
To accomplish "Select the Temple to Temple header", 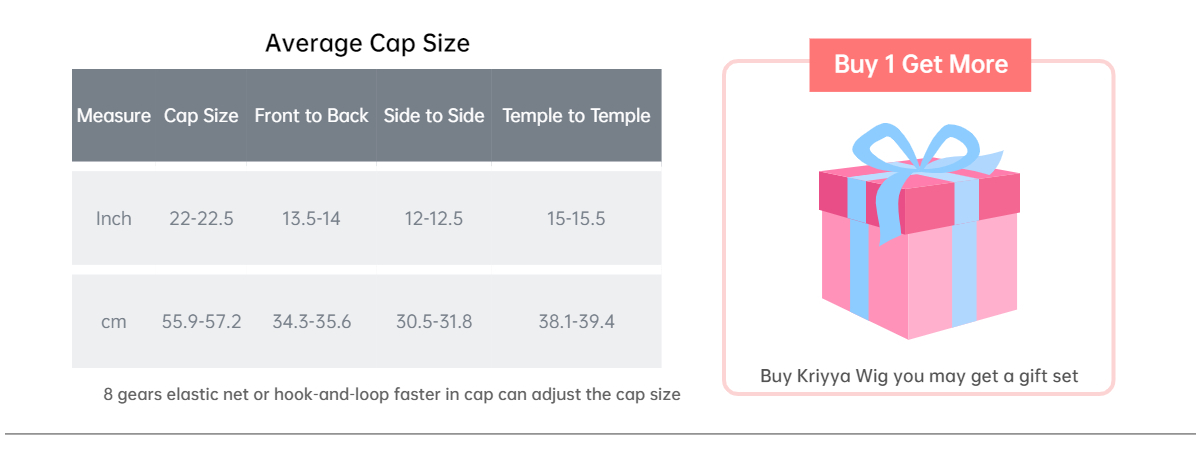I will tap(576, 115).
